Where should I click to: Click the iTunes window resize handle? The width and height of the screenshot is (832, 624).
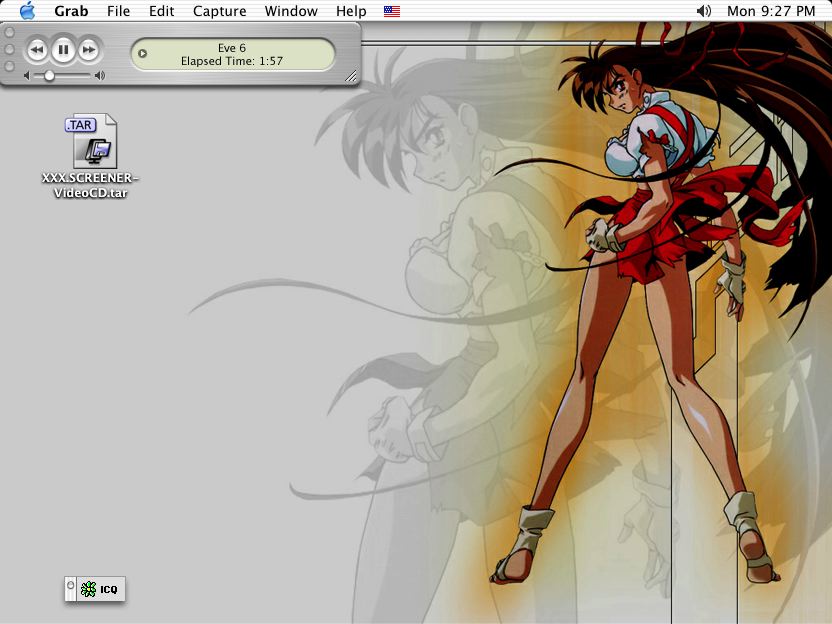click(351, 76)
